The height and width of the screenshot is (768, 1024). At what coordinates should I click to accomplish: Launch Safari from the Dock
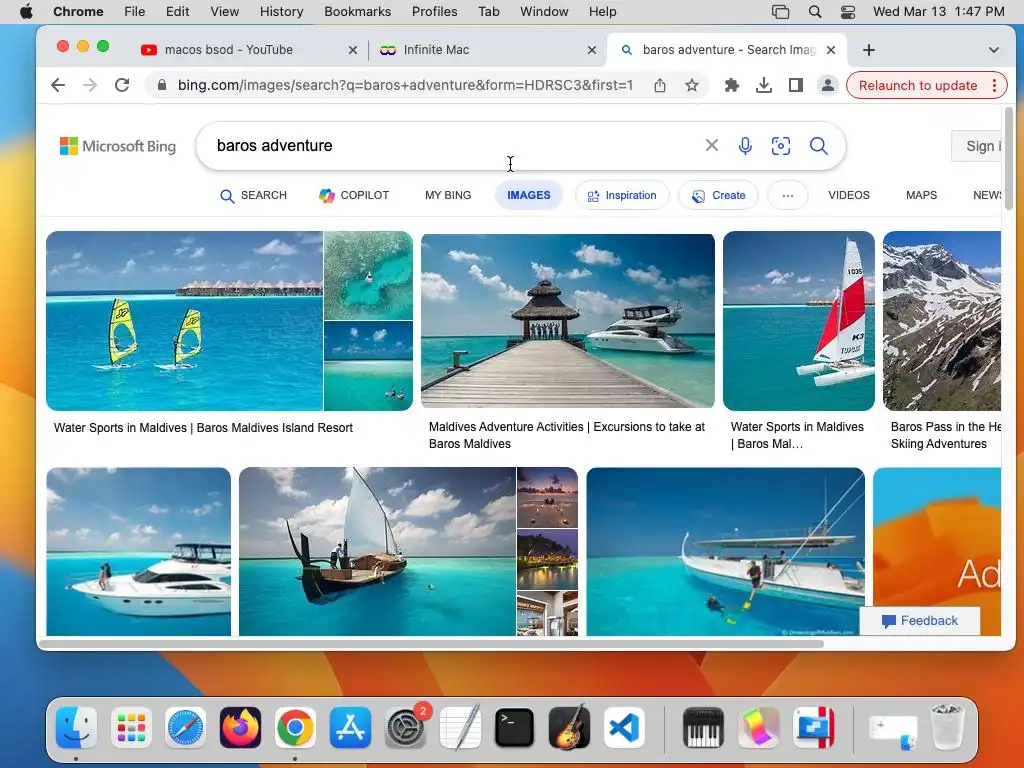(x=185, y=727)
